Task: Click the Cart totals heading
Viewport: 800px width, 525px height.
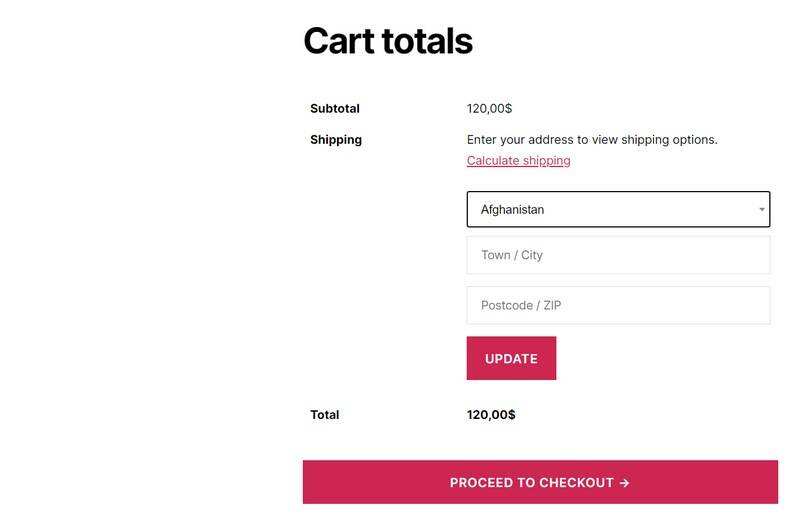Action: click(x=388, y=41)
